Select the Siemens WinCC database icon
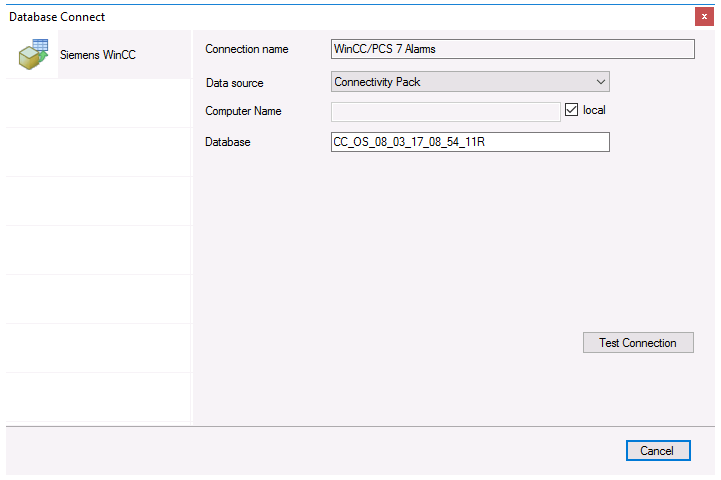This screenshot has height=480, width=721. coord(33,54)
